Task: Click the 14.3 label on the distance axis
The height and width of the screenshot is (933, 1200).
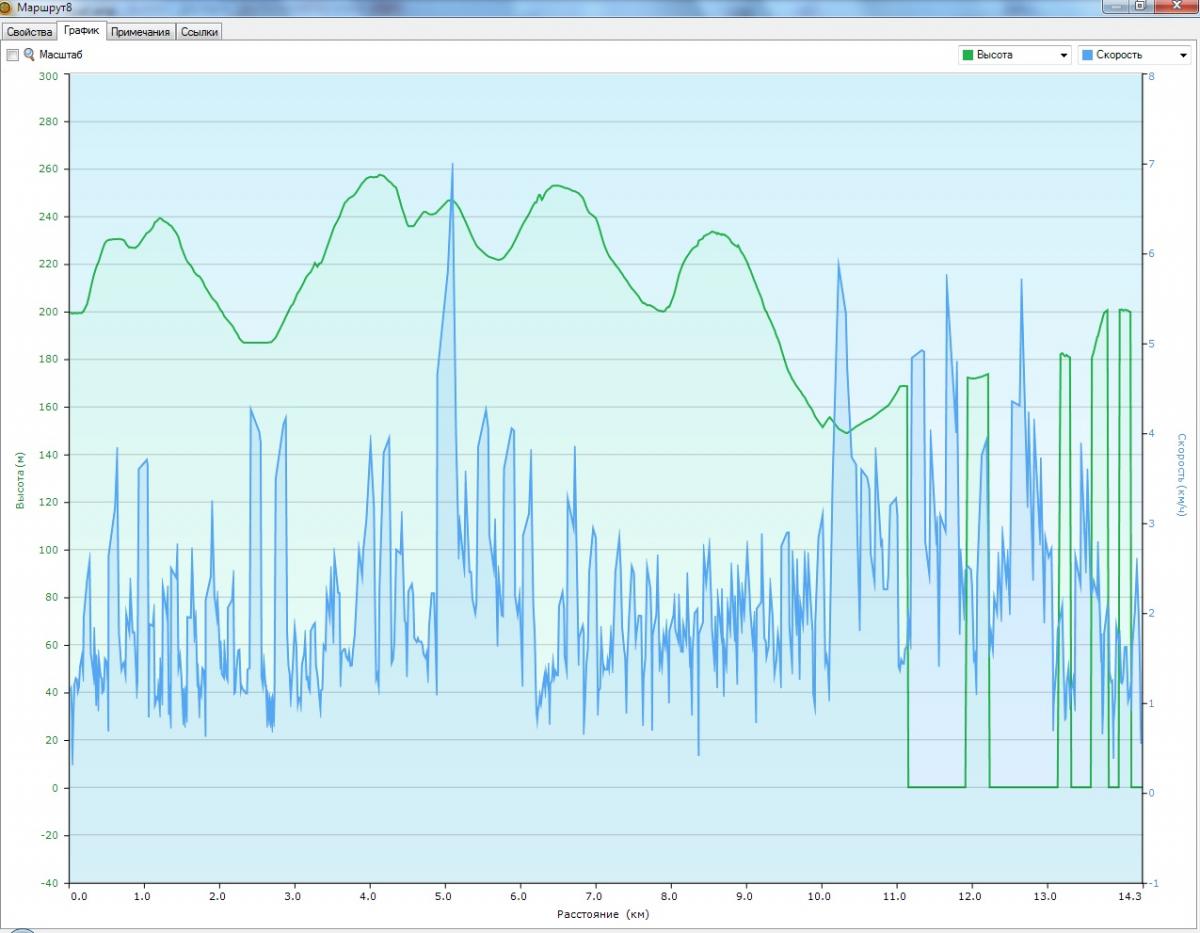Action: (1131, 897)
